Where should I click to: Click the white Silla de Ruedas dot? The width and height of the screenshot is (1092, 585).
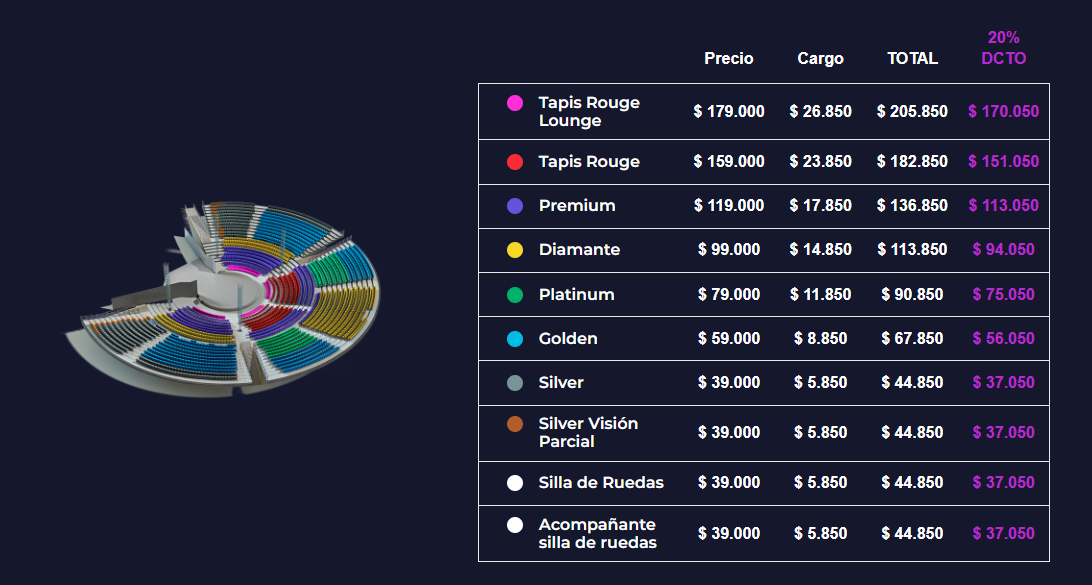click(x=515, y=483)
